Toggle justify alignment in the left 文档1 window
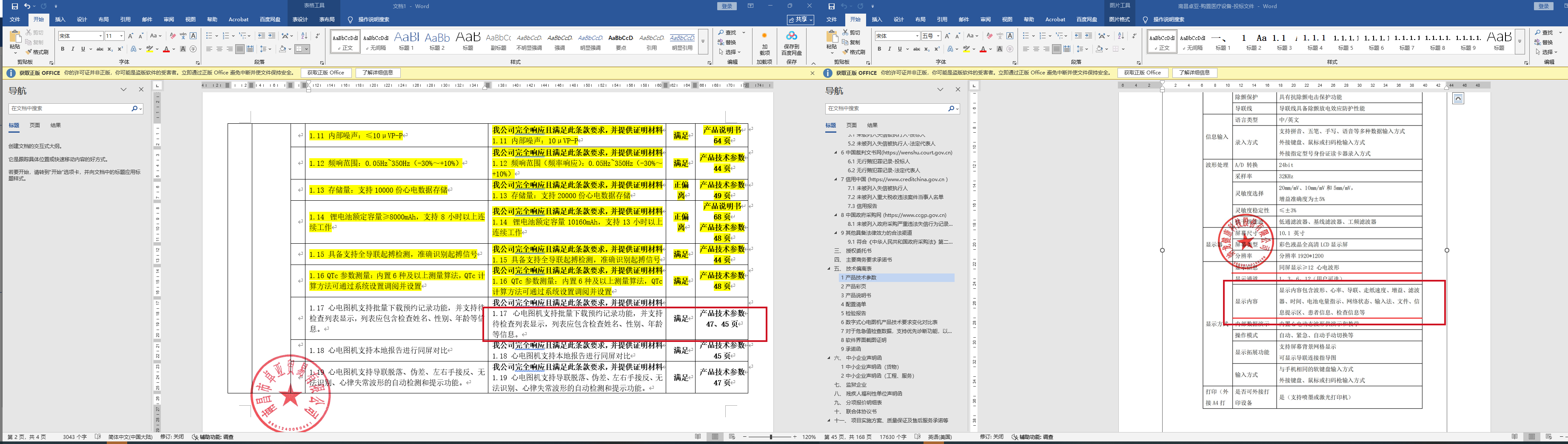1568x444 pixels. pyautogui.click(x=240, y=49)
